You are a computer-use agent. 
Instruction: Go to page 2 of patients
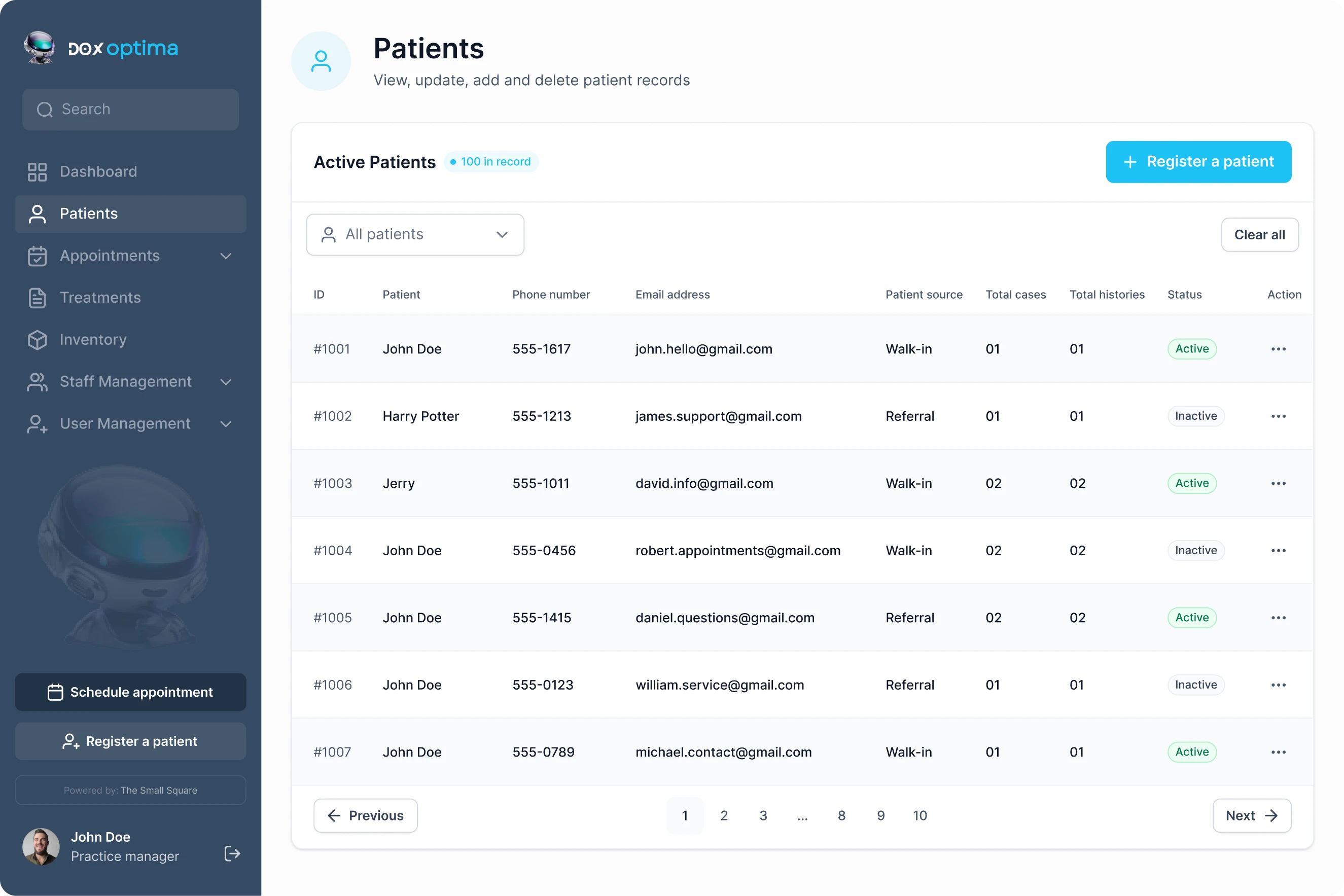[x=724, y=815]
